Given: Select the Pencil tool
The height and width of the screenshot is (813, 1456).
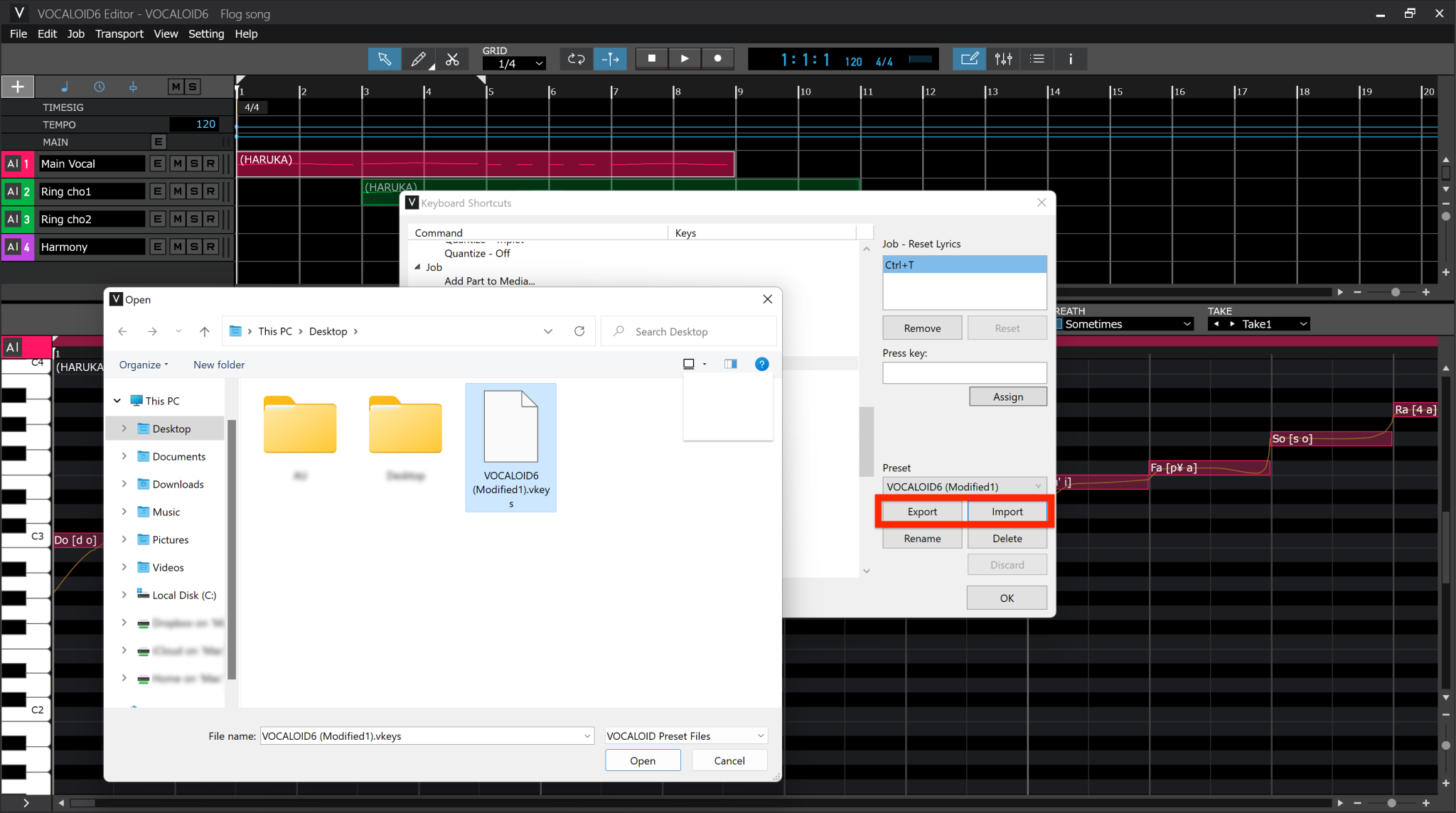Looking at the screenshot, I should [419, 59].
